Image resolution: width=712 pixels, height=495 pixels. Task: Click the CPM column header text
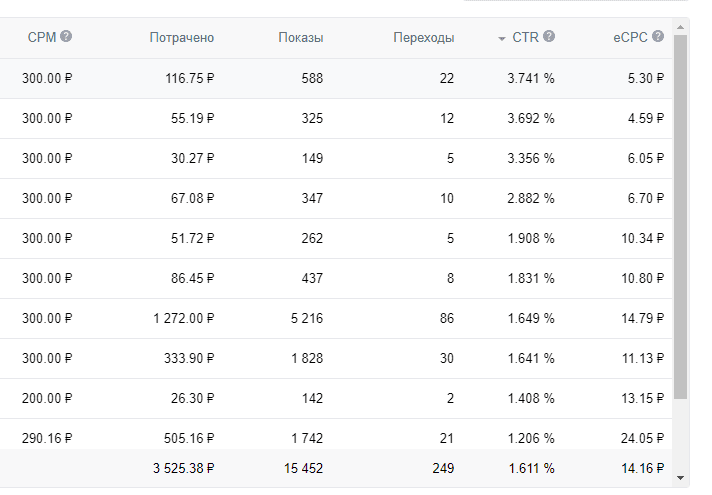click(x=41, y=38)
